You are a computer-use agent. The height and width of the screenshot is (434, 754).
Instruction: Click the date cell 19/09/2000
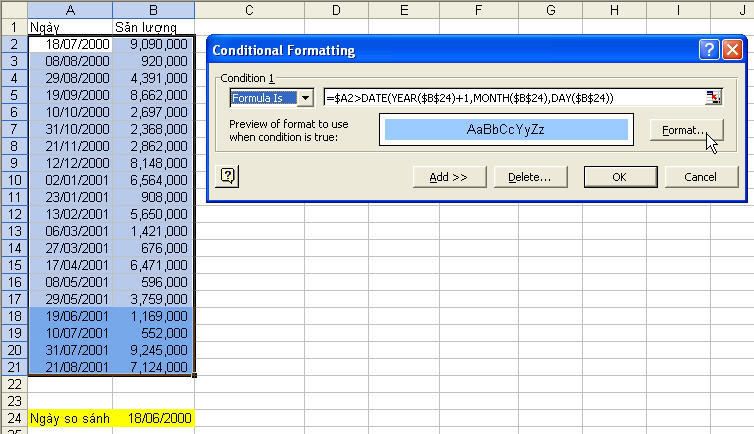[x=70, y=95]
